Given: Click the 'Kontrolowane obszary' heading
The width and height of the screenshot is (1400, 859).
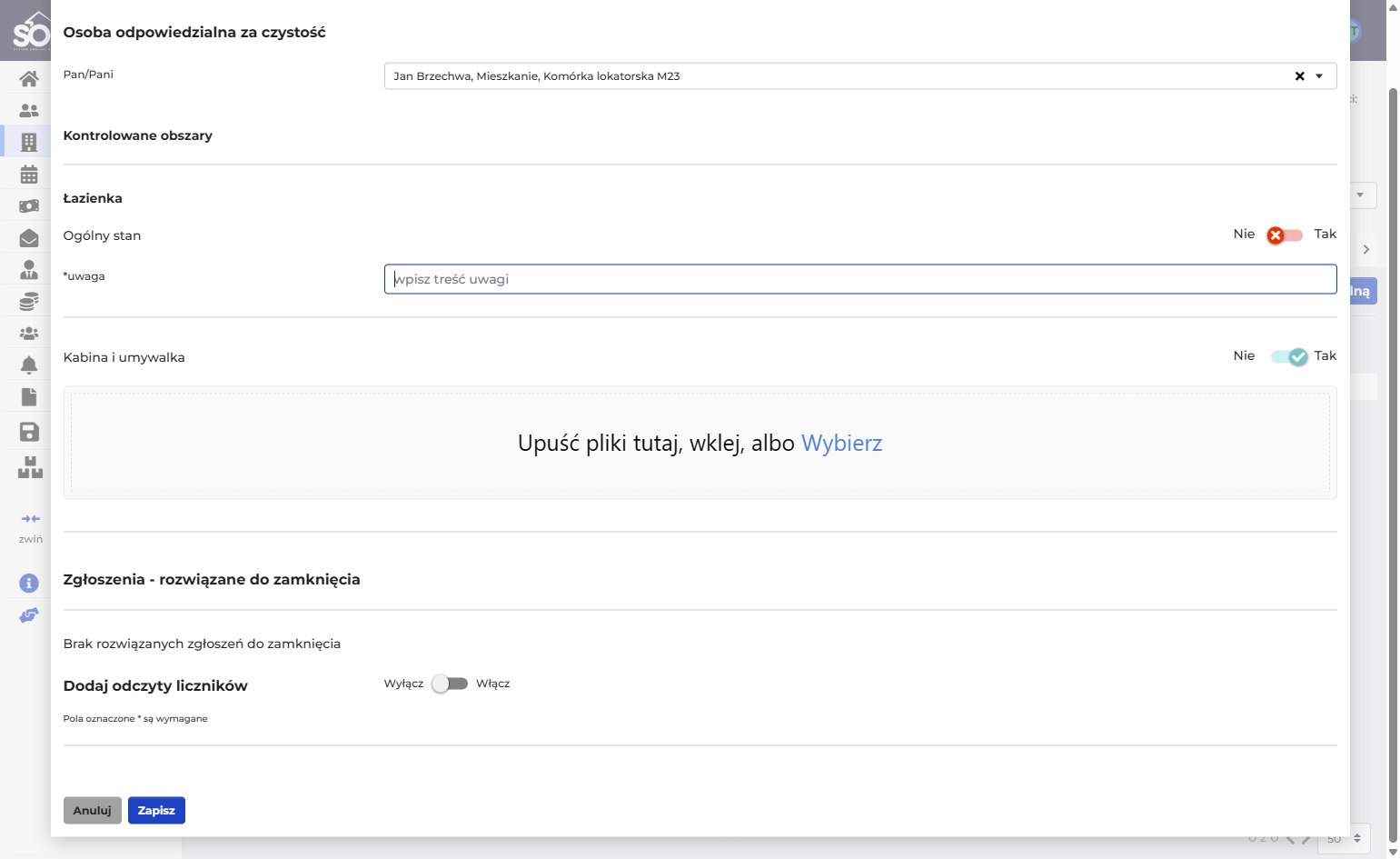Looking at the screenshot, I should pyautogui.click(x=138, y=135).
